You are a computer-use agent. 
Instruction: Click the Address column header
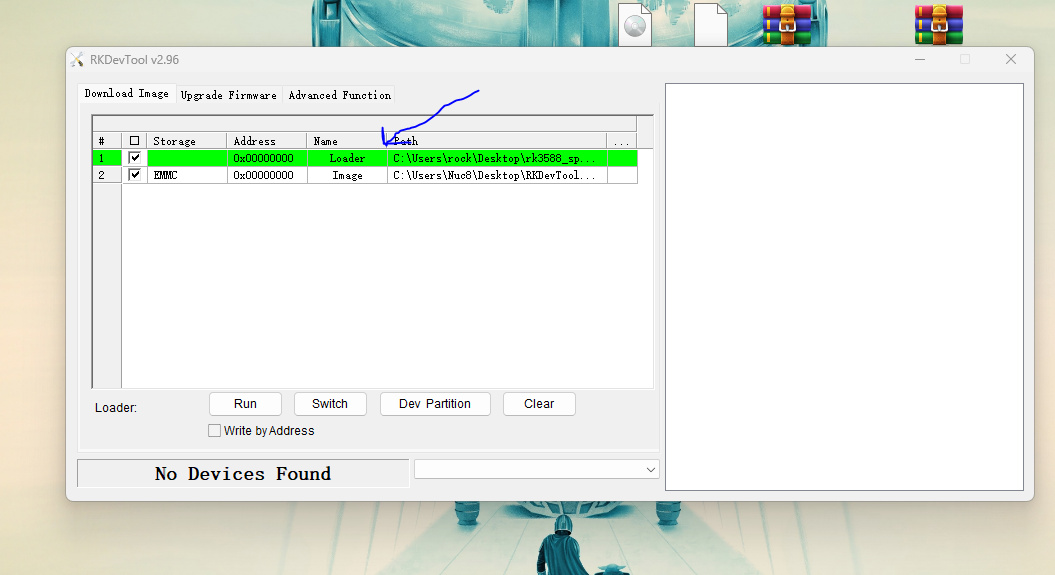pyautogui.click(x=266, y=141)
